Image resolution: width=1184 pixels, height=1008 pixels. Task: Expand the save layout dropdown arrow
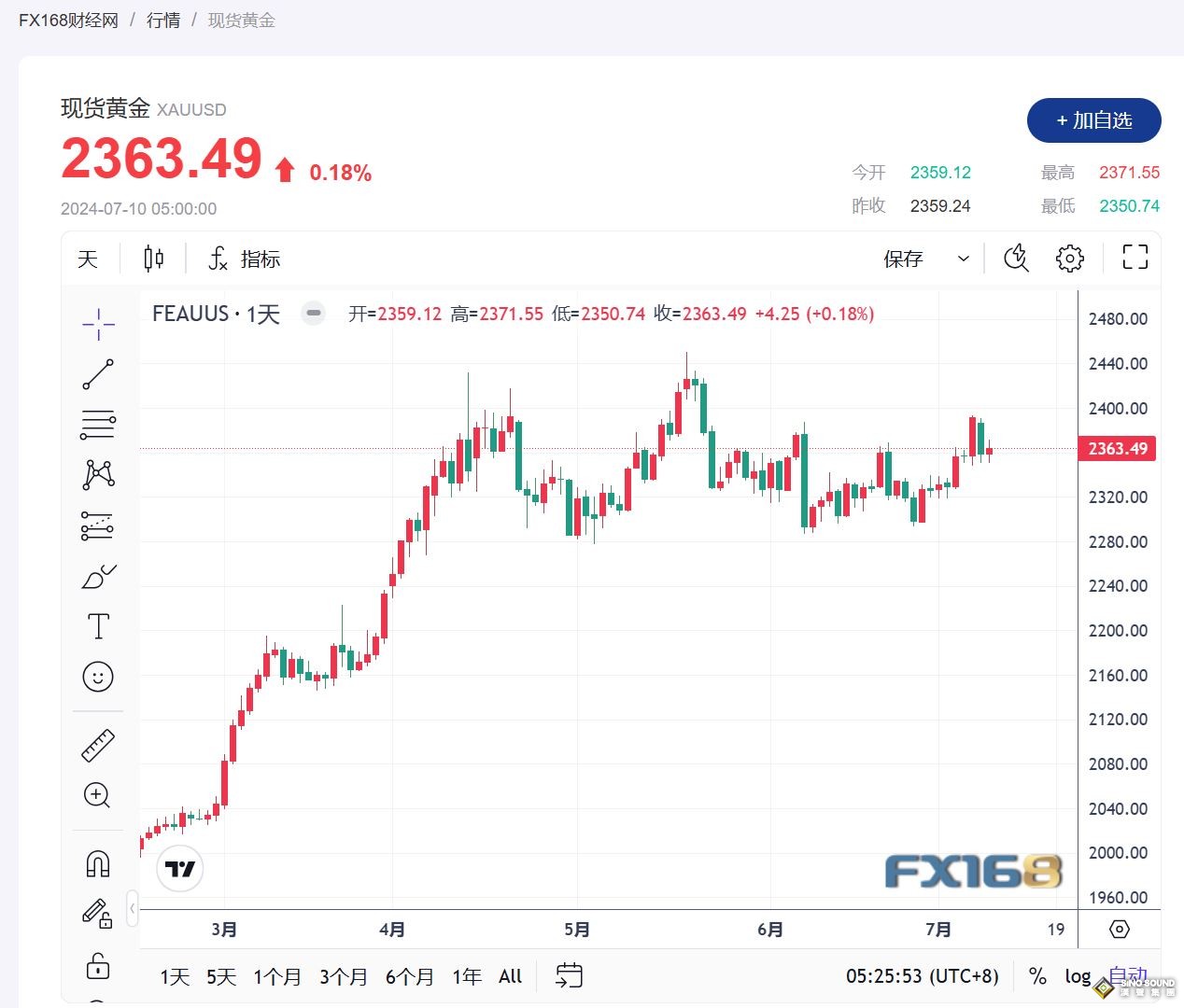point(964,259)
